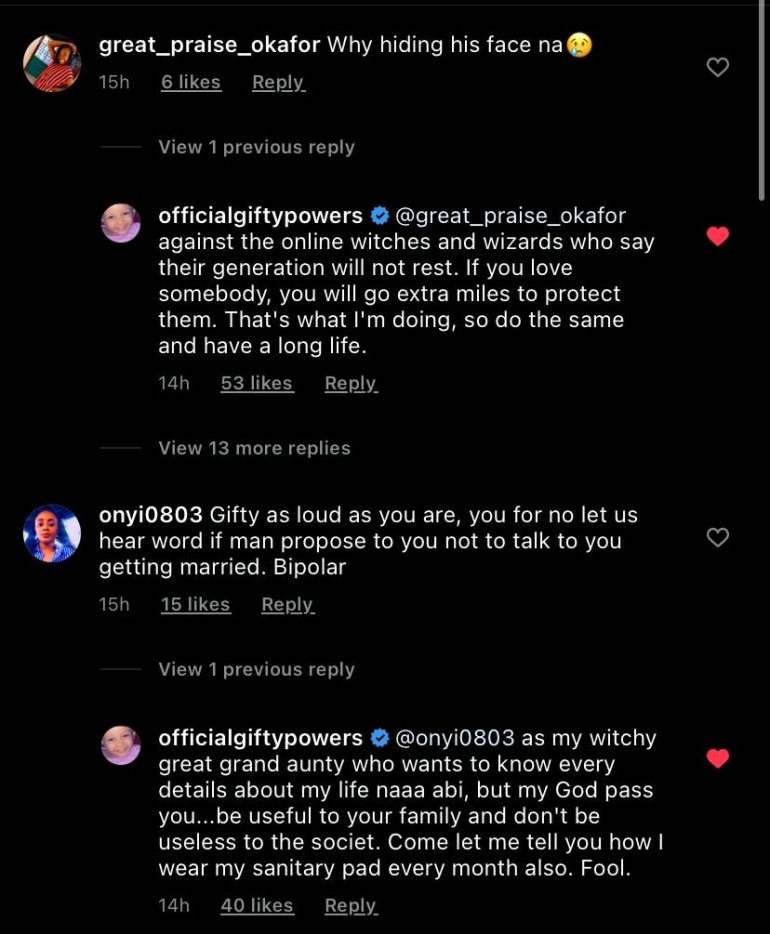Unlike the first officialgiftypowers reply
The image size is (770, 934).
(717, 237)
